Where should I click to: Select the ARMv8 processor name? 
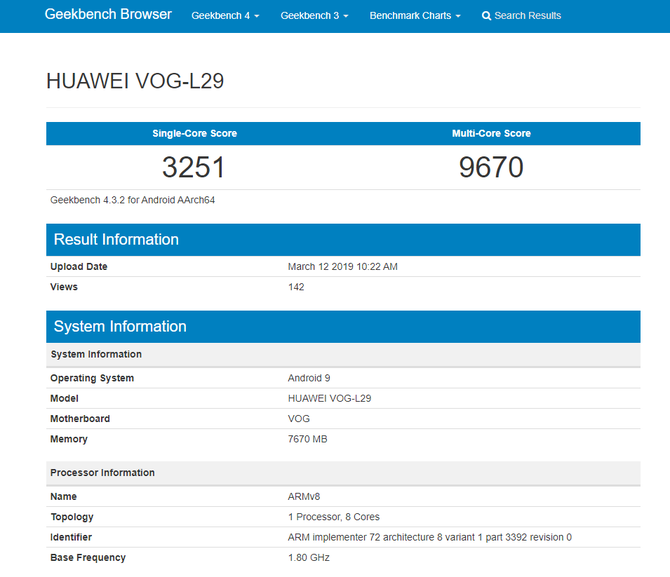(304, 497)
